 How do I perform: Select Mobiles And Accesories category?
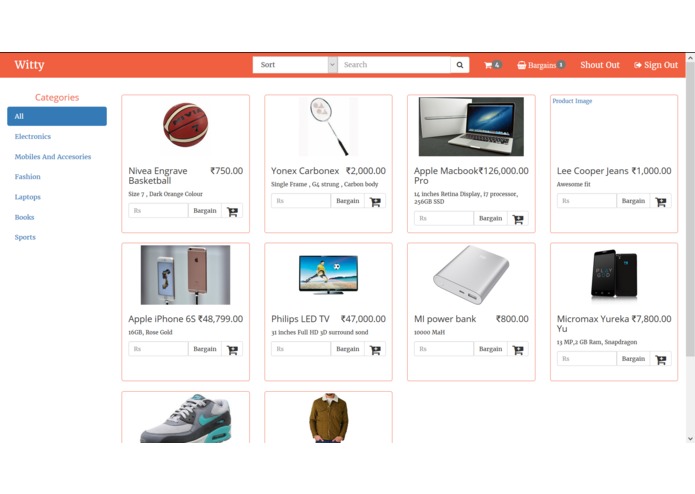coord(53,156)
